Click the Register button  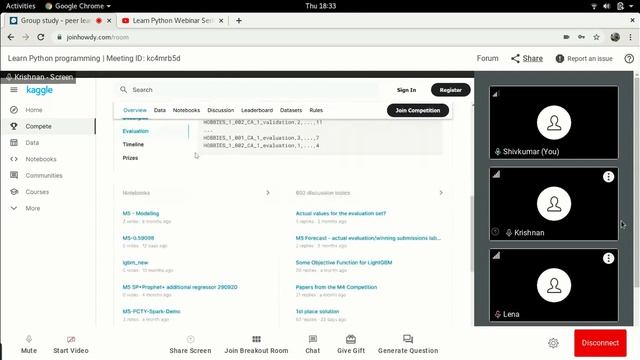pyautogui.click(x=451, y=90)
